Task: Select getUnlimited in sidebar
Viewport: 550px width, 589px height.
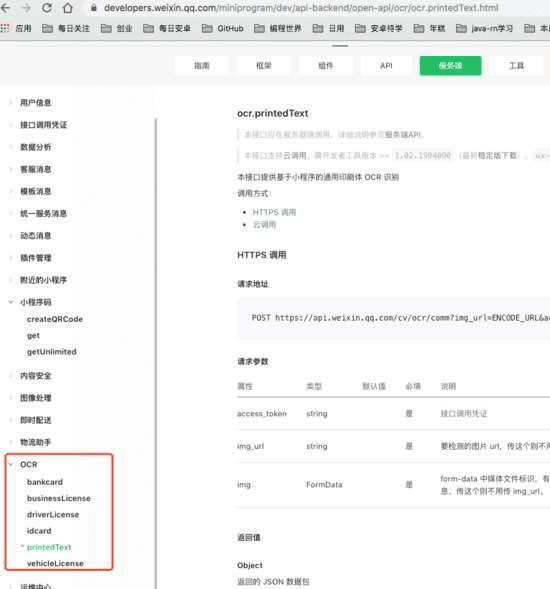Action: pos(51,352)
